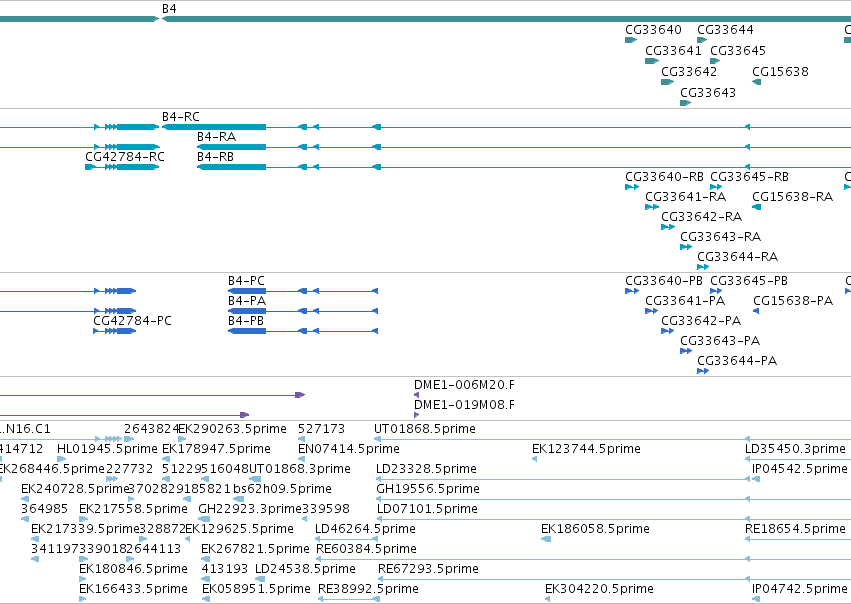This screenshot has width=851, height=604.
Task: Click the LD35450.3prime EST label
Action: [795, 449]
